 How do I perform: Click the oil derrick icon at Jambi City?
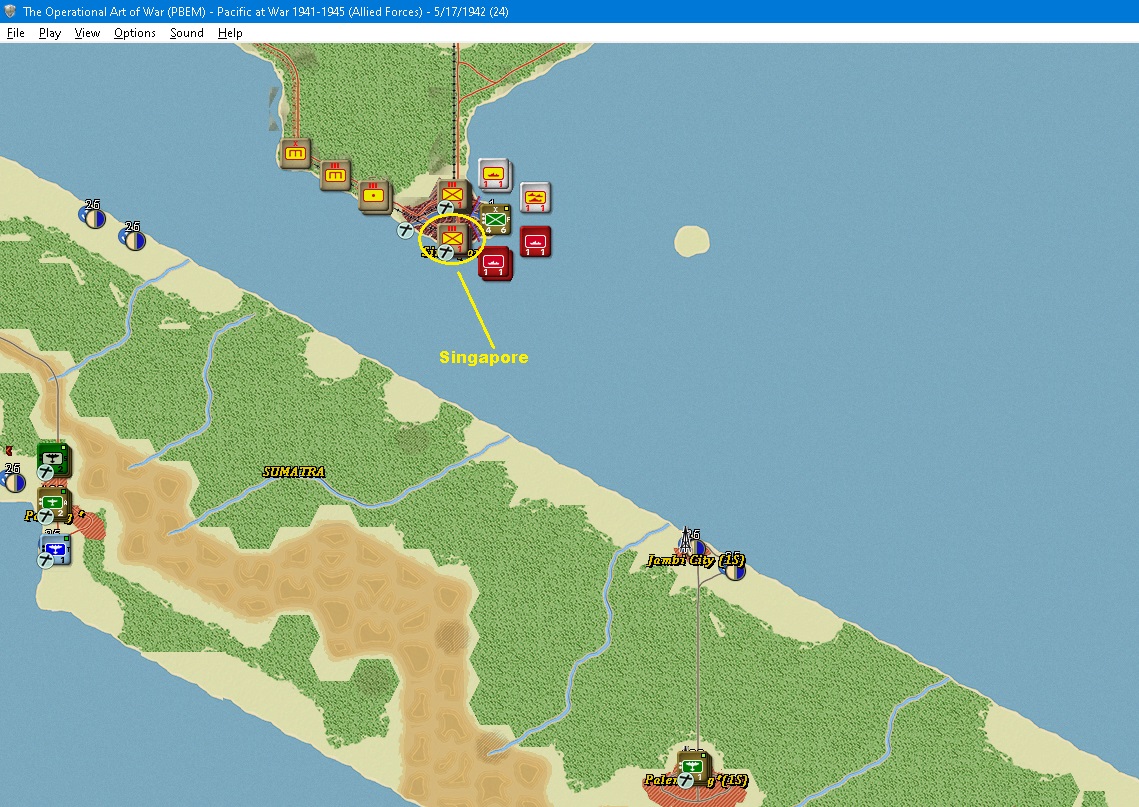point(685,540)
